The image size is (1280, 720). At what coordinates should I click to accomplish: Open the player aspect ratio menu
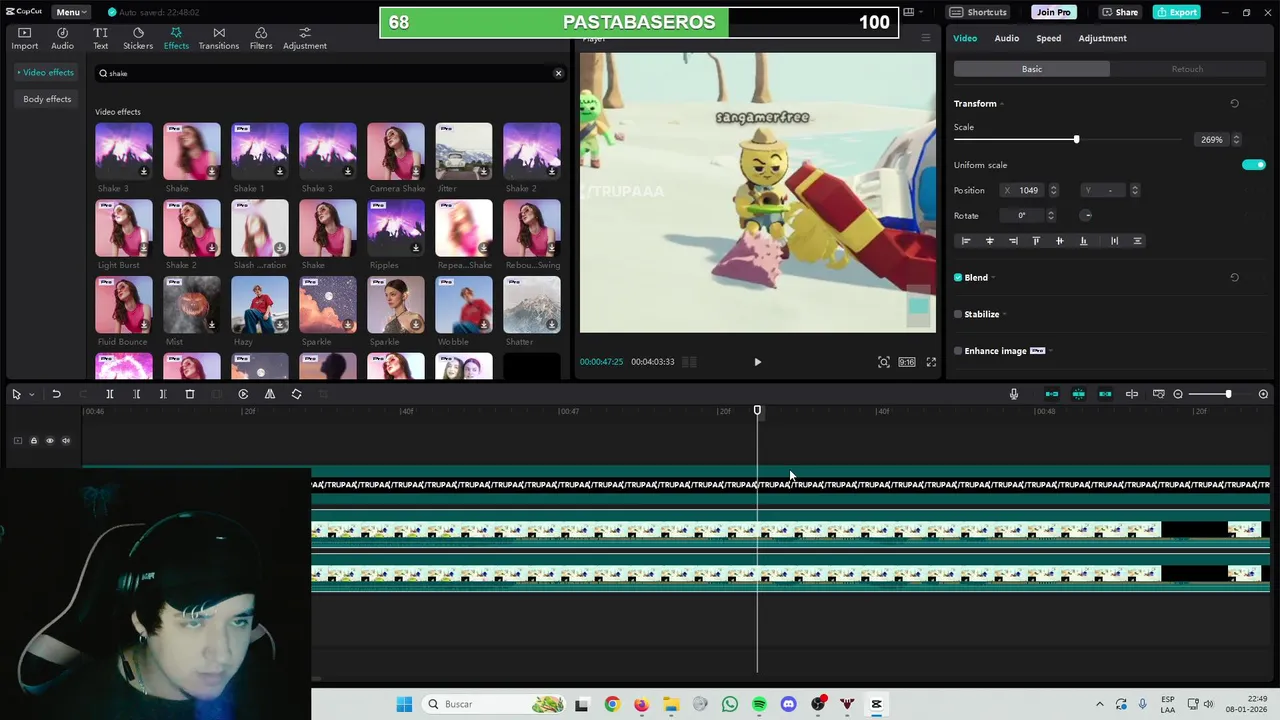click(906, 362)
